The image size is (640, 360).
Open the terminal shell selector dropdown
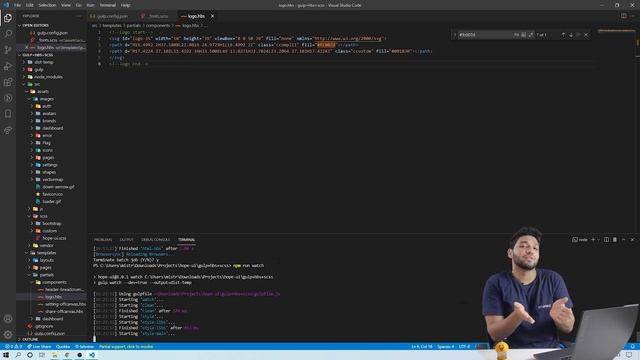coord(598,240)
